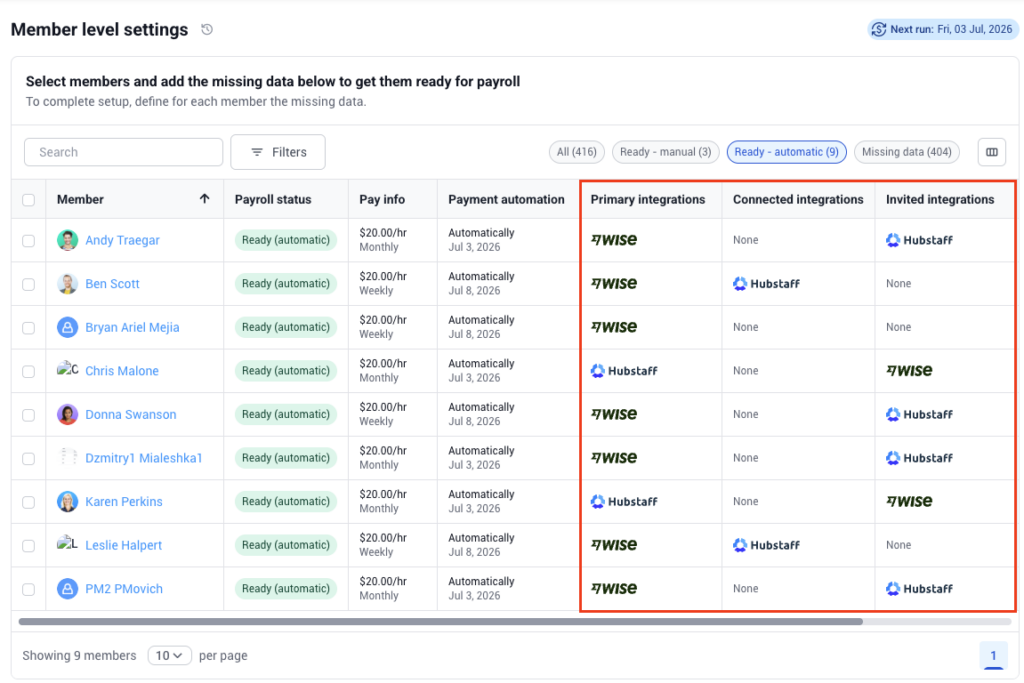
Task: Click Bryan Ariel Mejia's avatar icon
Action: tap(67, 327)
